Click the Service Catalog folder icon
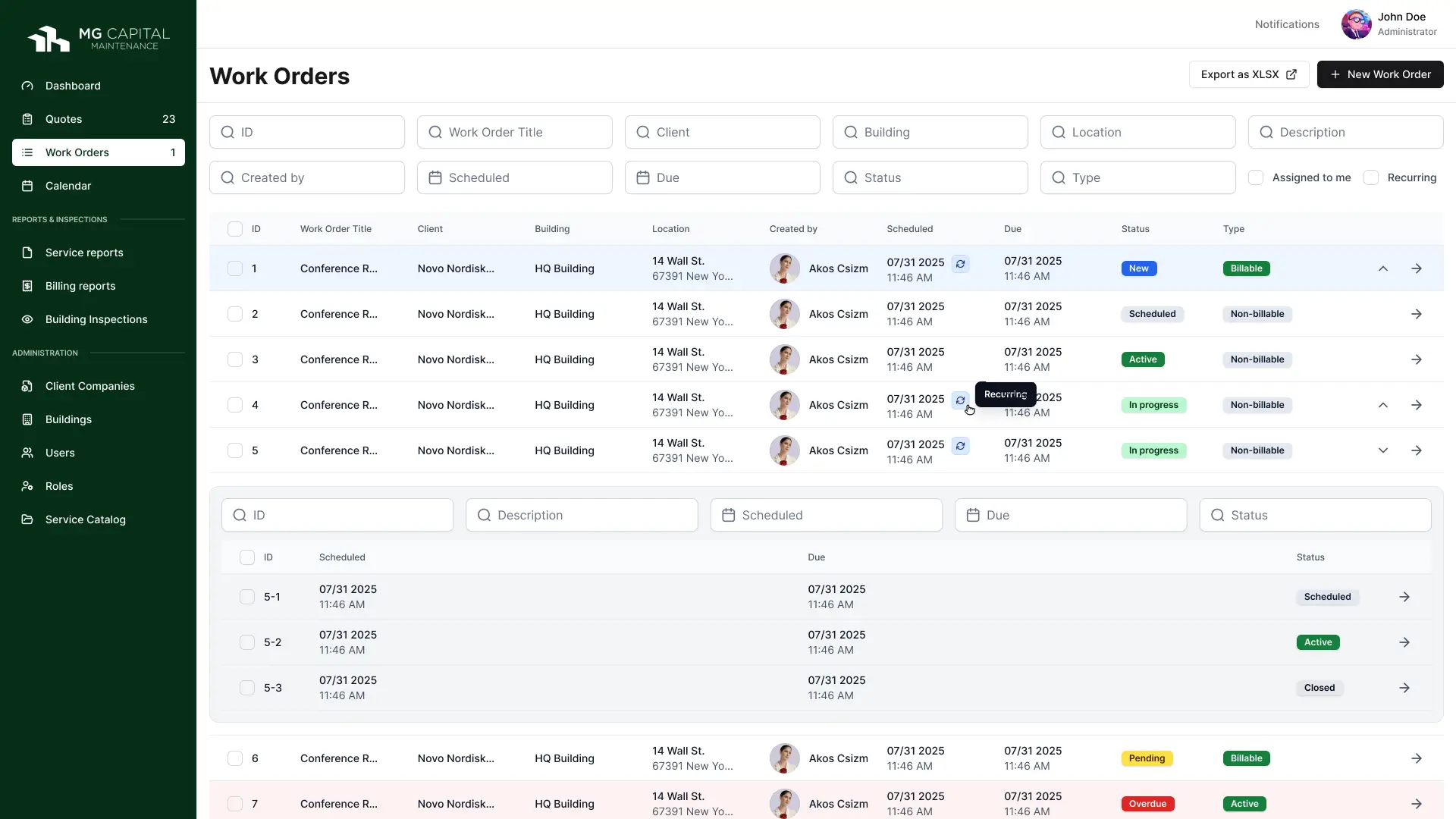The width and height of the screenshot is (1456, 819). (27, 519)
